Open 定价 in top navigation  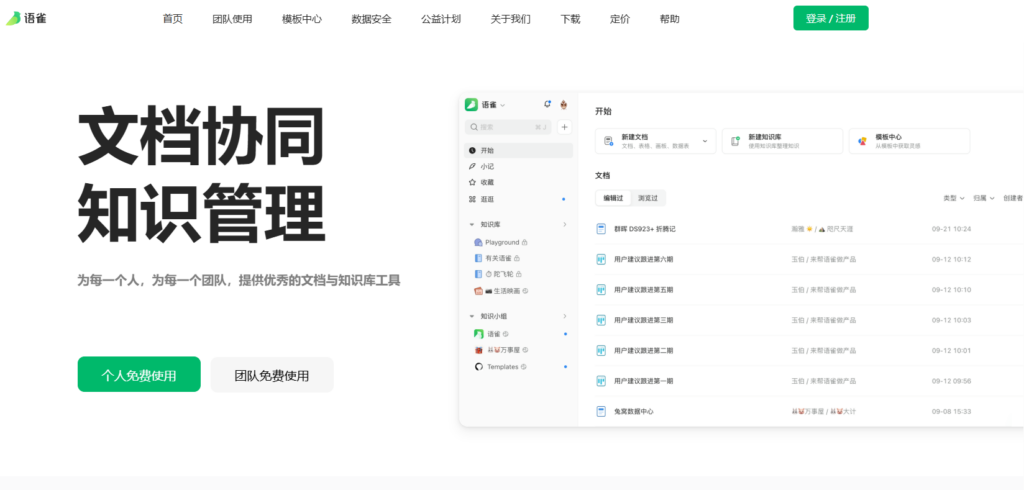pos(620,19)
